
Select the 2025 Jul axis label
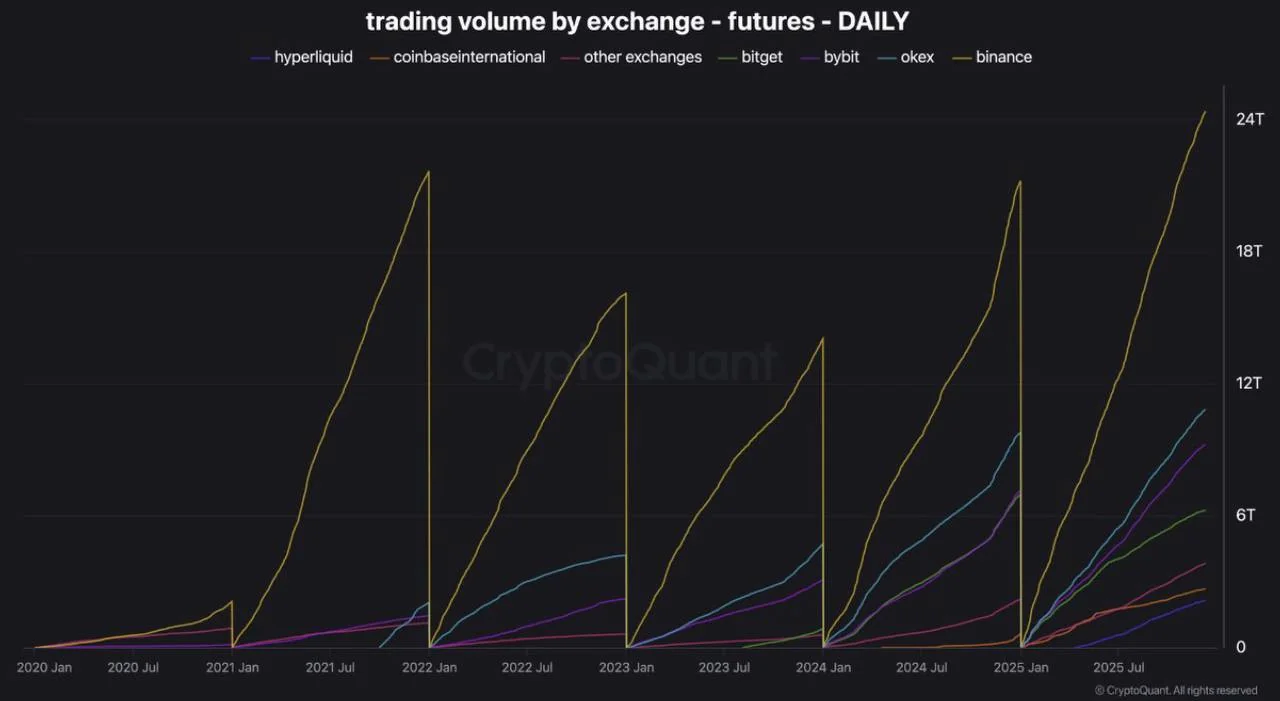[1119, 667]
